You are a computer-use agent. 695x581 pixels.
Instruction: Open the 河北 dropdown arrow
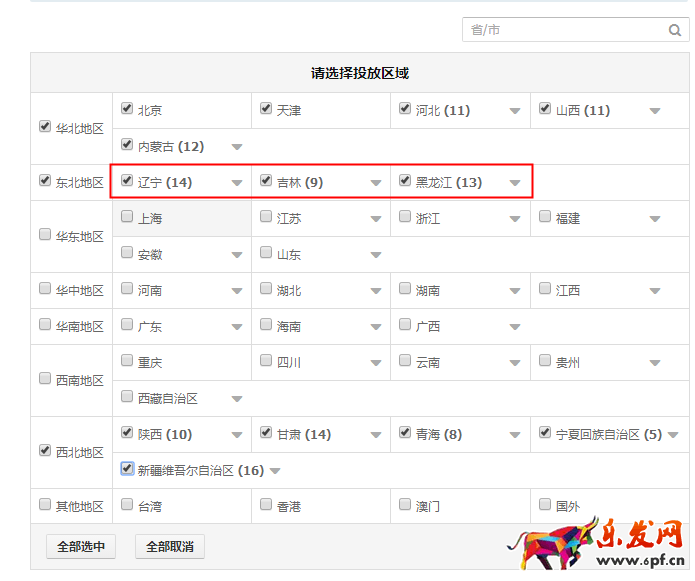(515, 111)
